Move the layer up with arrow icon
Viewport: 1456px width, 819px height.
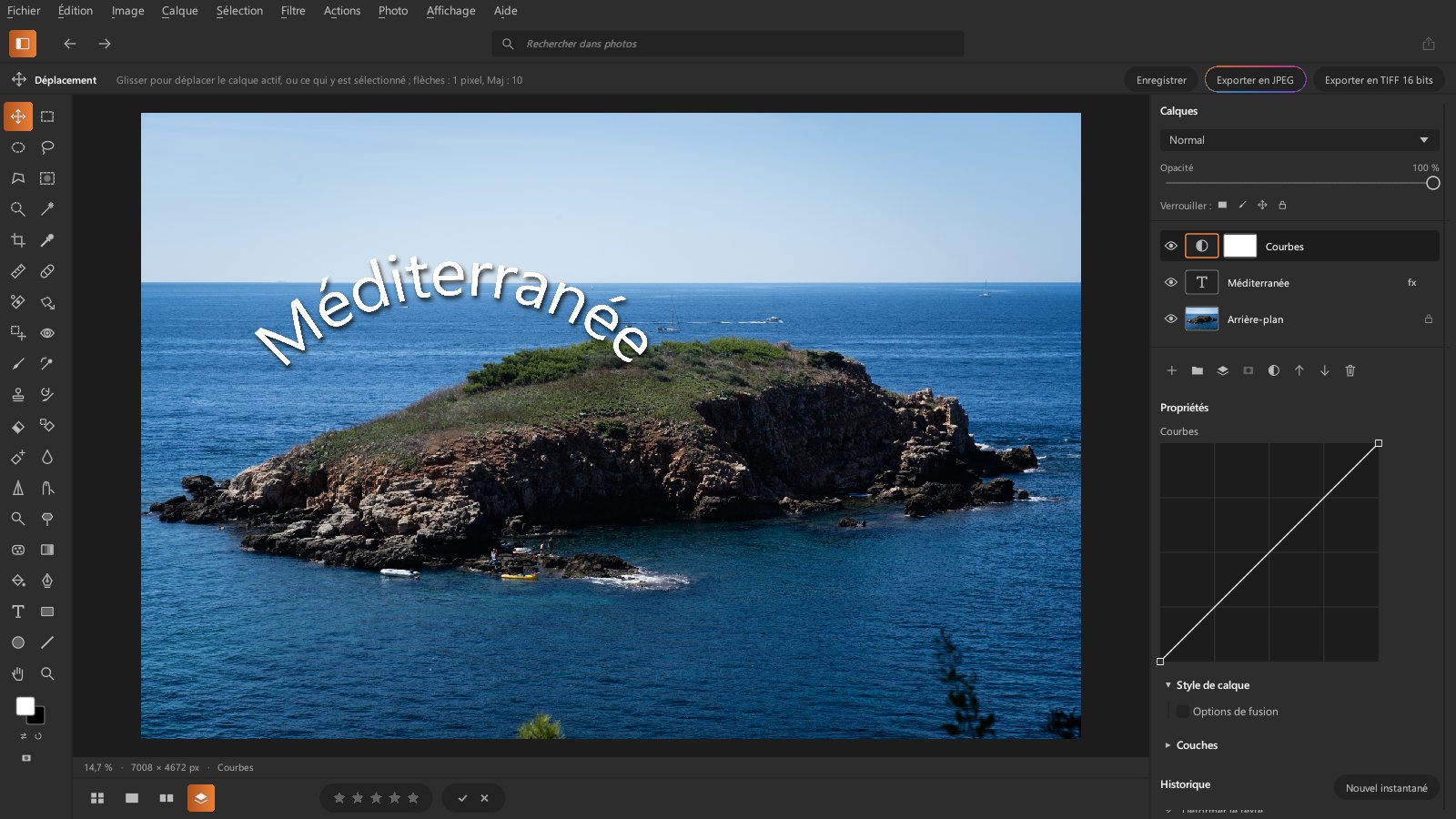(x=1299, y=370)
